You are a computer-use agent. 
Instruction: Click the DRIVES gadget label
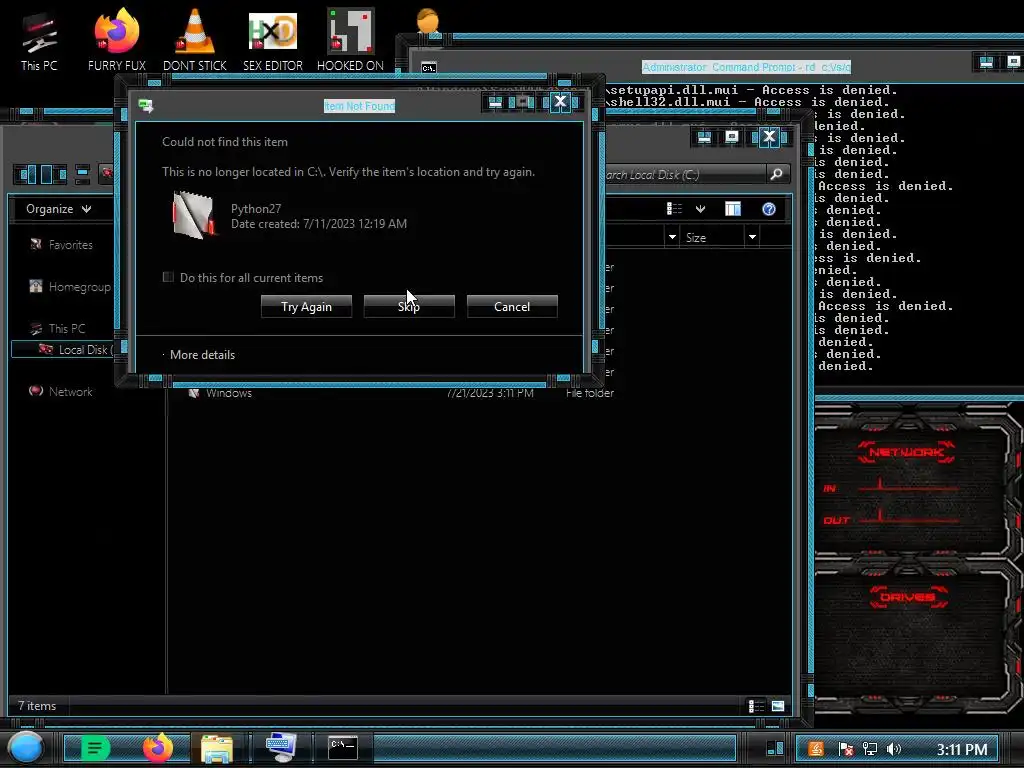[908, 597]
